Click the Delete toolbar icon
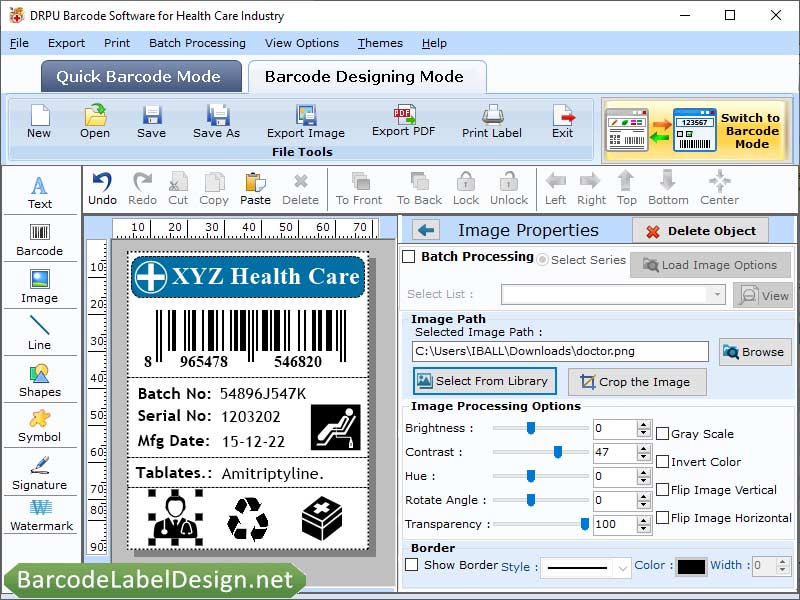 [x=301, y=189]
